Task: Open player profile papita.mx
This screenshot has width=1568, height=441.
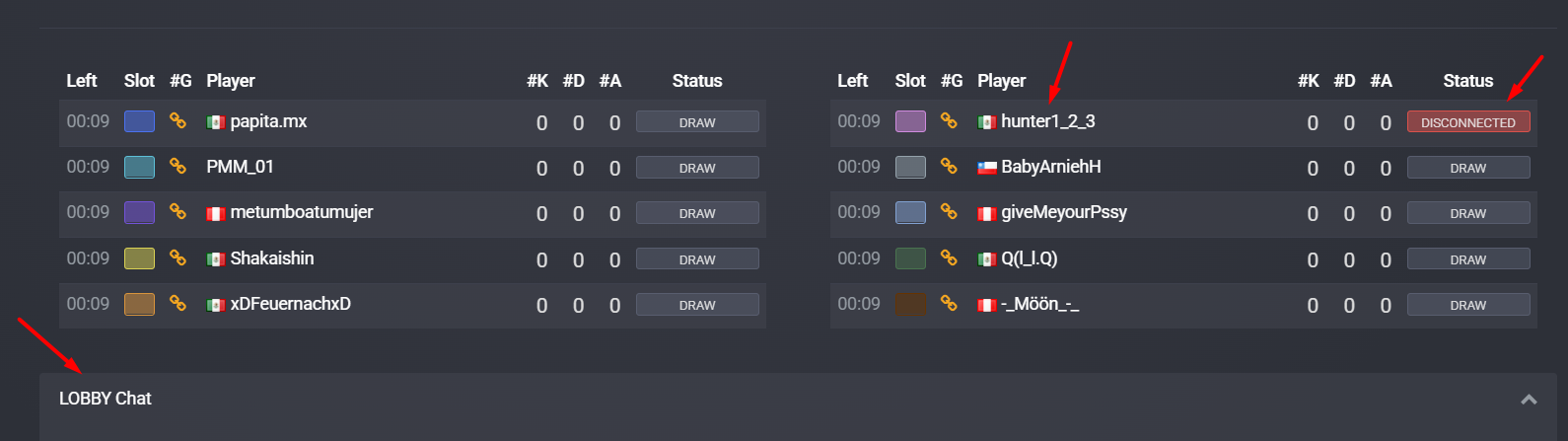Action: click(x=268, y=121)
